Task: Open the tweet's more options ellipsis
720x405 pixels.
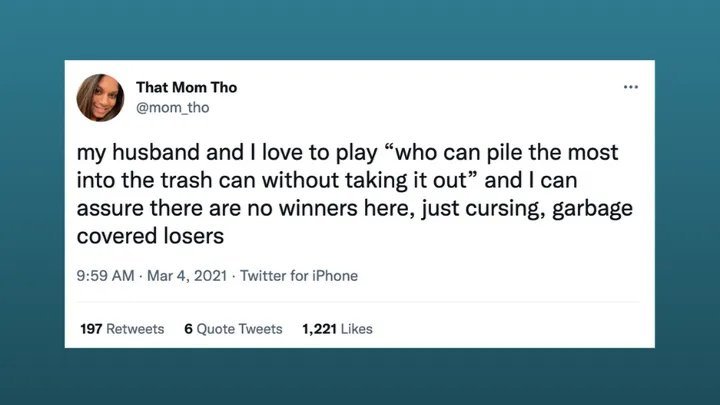Action: tap(630, 87)
